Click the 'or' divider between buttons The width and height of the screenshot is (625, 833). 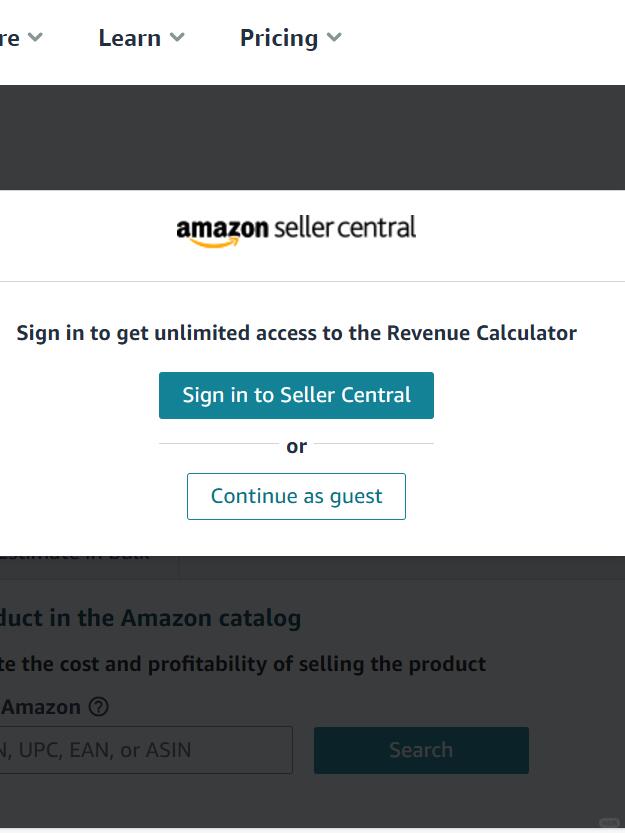[297, 446]
